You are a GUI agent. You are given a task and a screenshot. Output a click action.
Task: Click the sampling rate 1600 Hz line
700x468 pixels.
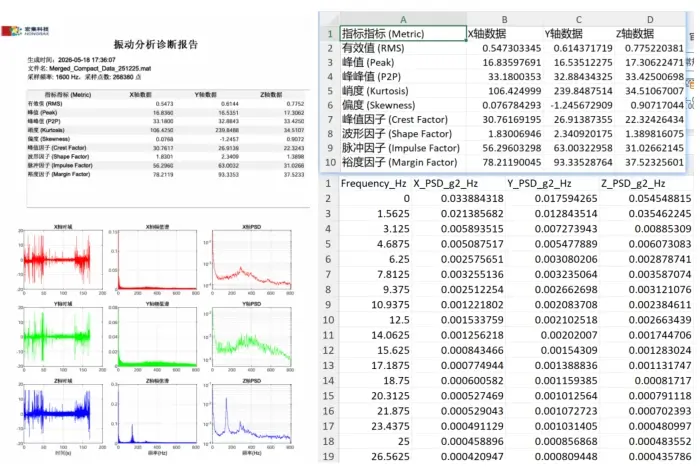coord(84,77)
